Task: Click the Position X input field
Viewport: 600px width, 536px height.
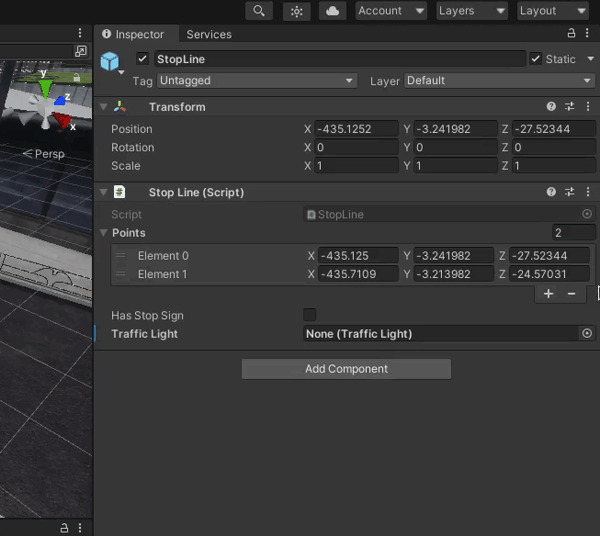Action: [x=356, y=129]
